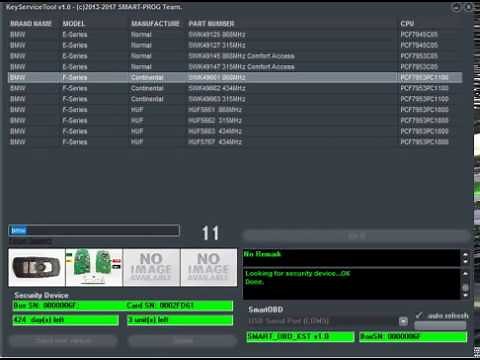480x360 pixels.
Task: Select the HUF5662 315MHz row
Action: [x=235, y=120]
